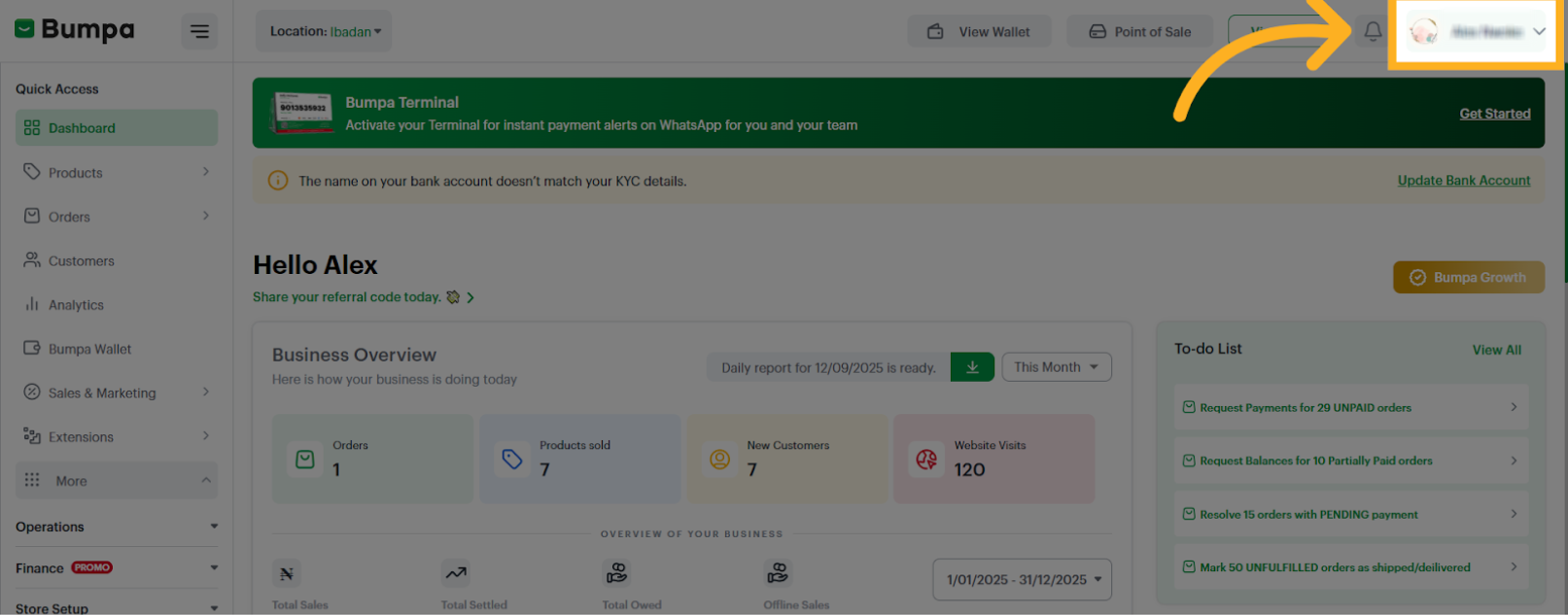Open the user profile avatar
This screenshot has height=615, width=1568.
pyautogui.click(x=1424, y=31)
